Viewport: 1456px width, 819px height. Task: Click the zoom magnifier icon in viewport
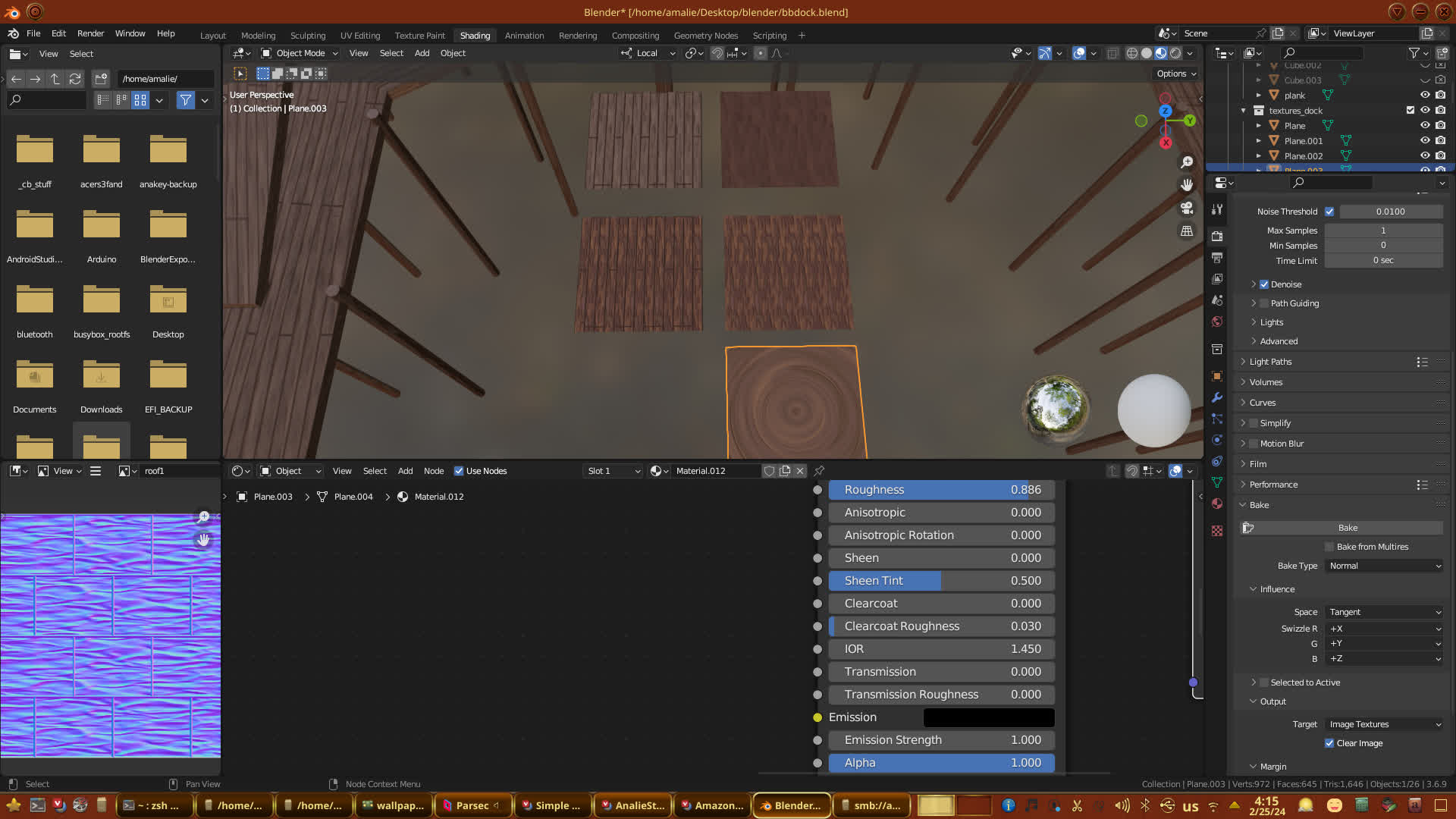pyautogui.click(x=1187, y=162)
